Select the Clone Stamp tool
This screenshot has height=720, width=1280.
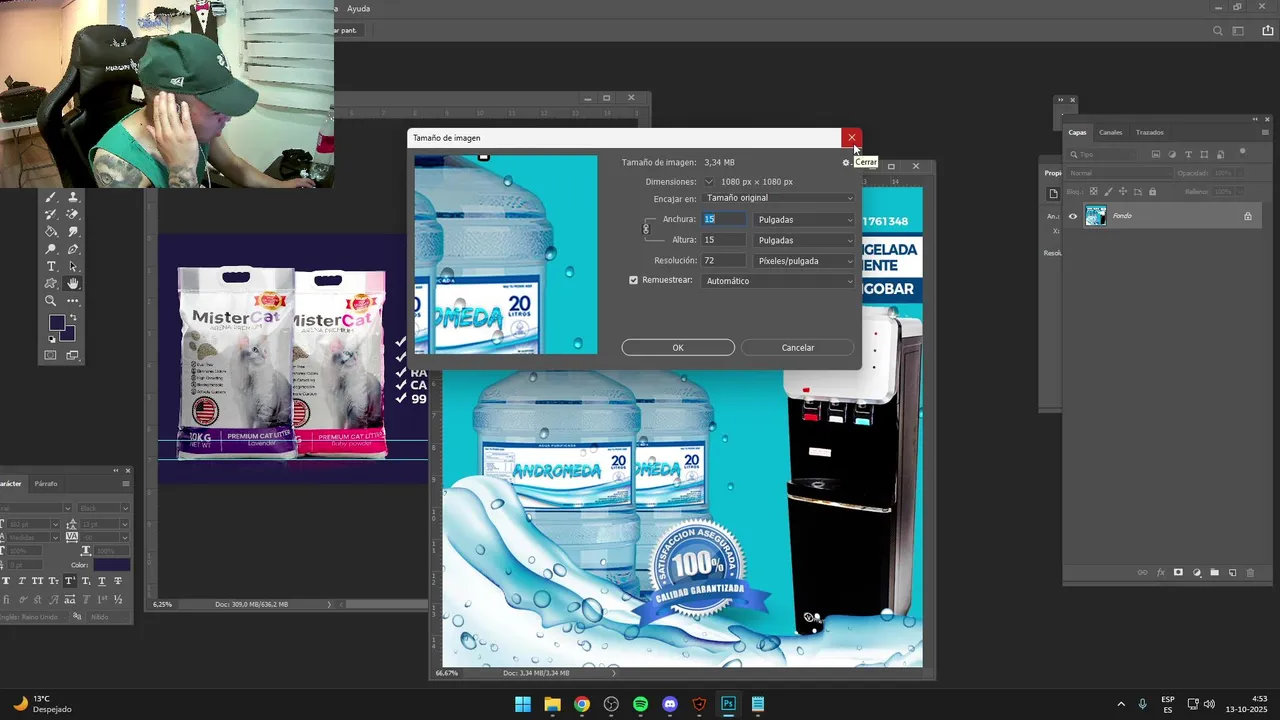pos(74,197)
